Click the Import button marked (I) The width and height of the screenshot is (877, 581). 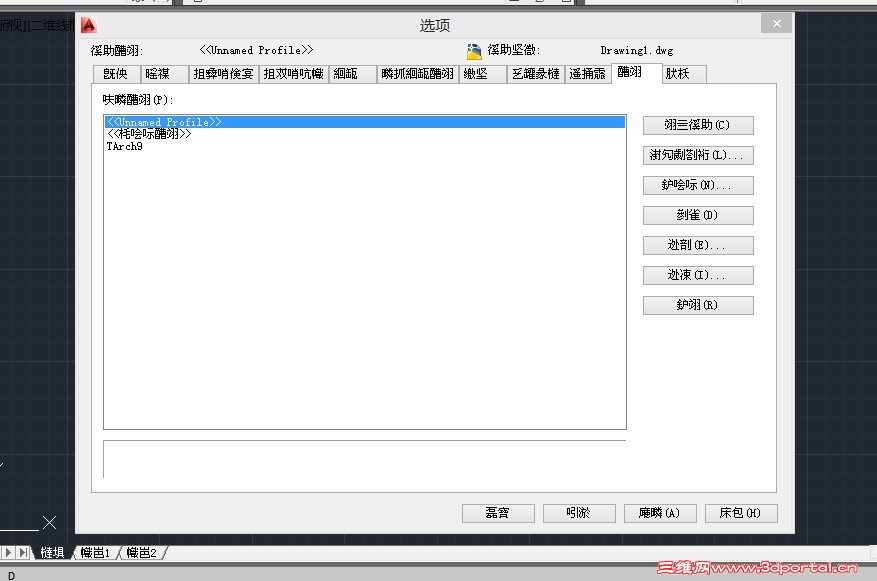pos(698,275)
